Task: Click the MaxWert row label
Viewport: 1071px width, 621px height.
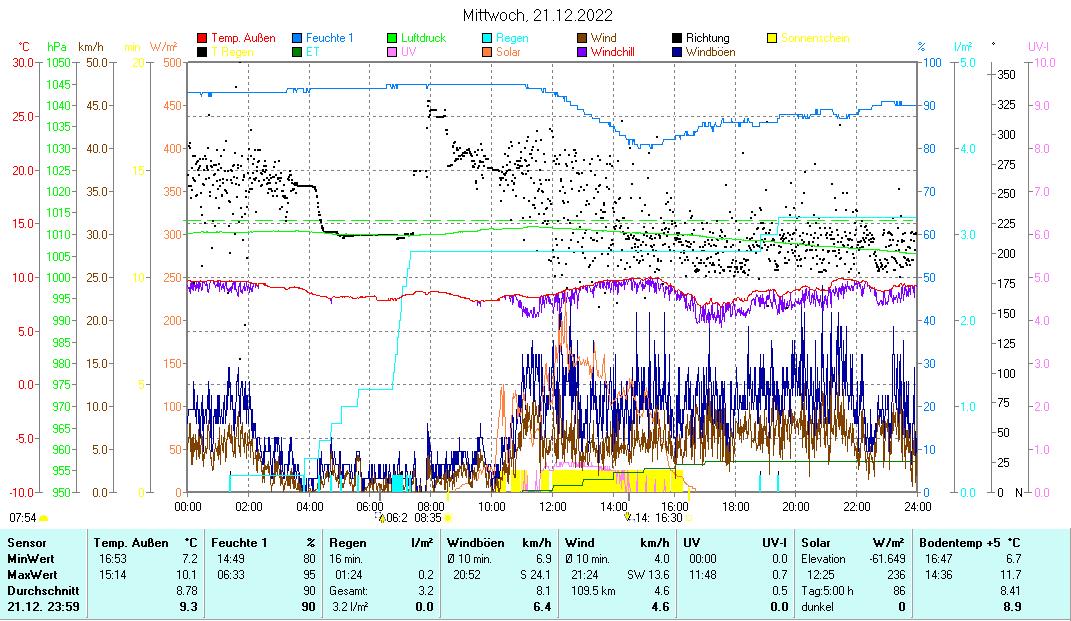Action: [31, 575]
